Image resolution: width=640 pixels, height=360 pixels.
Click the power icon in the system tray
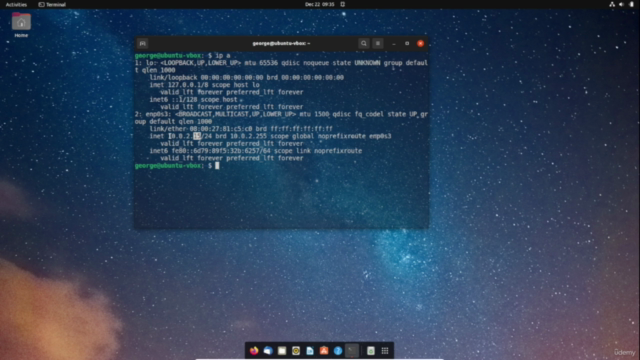click(x=631, y=4)
